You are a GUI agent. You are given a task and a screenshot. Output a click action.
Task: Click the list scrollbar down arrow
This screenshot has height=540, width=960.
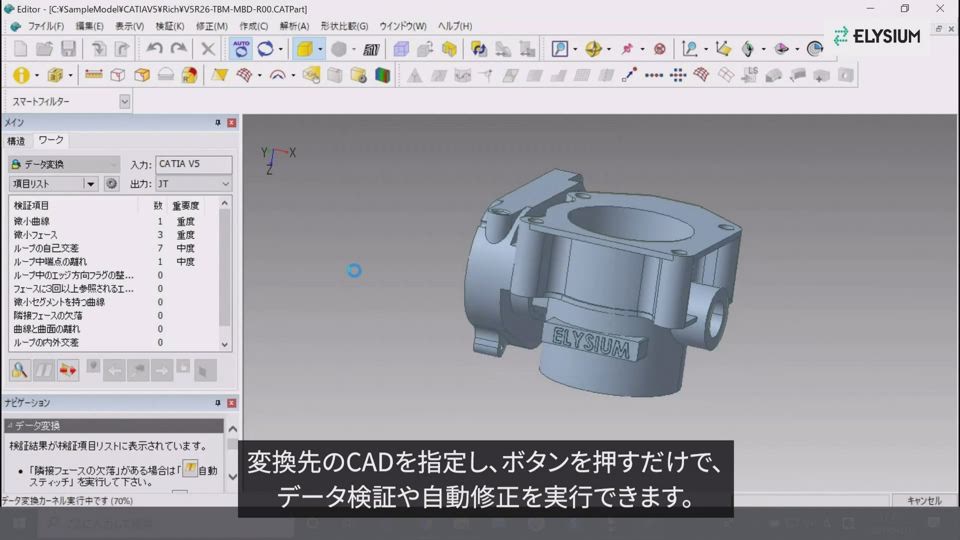tap(225, 345)
